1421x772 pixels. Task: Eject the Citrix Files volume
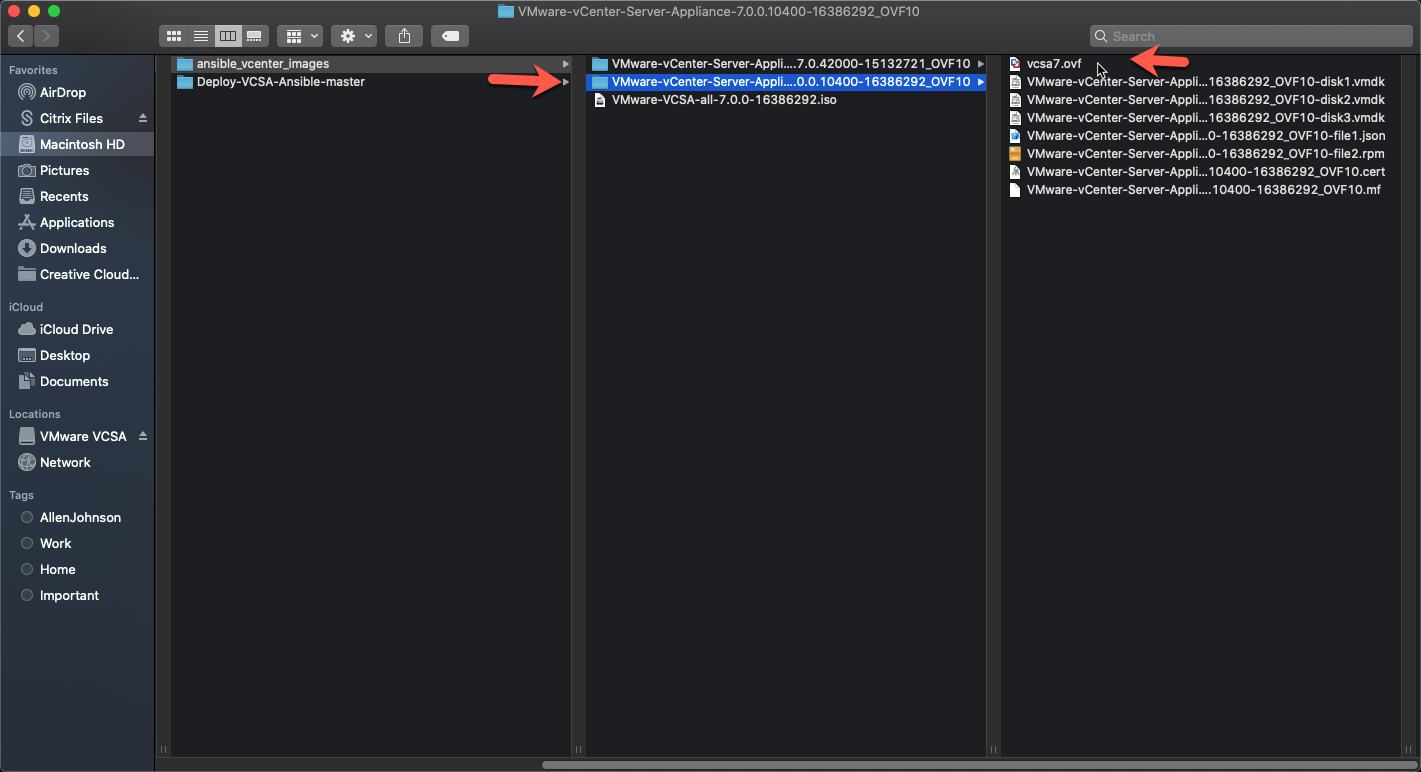pos(143,118)
